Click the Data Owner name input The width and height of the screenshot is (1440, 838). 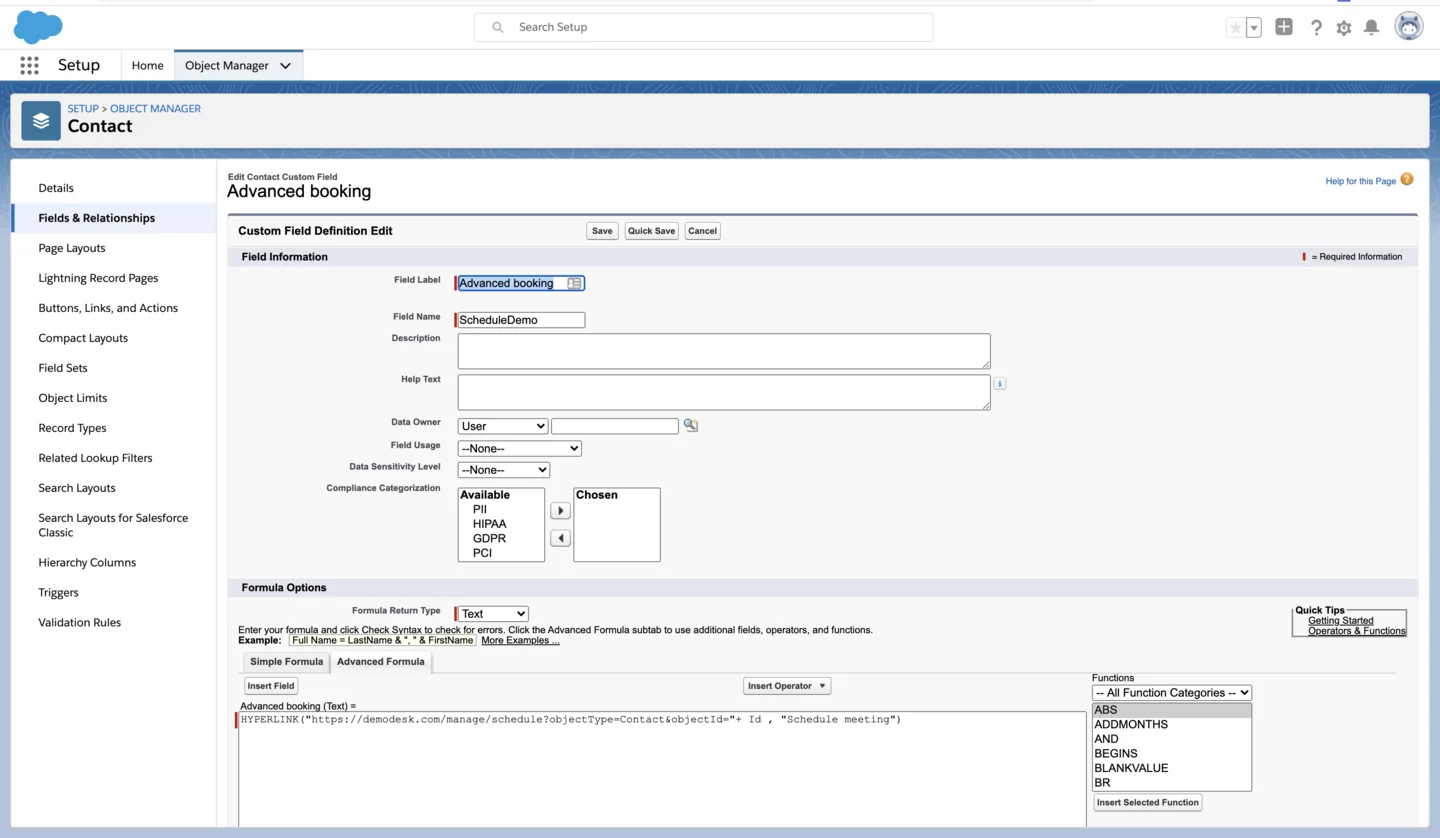[615, 426]
